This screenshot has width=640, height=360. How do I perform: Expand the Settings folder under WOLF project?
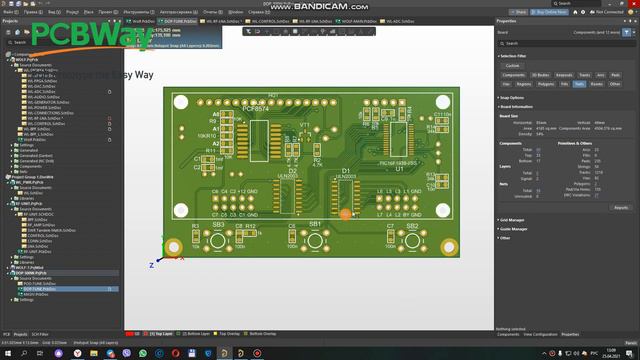tap(12, 145)
